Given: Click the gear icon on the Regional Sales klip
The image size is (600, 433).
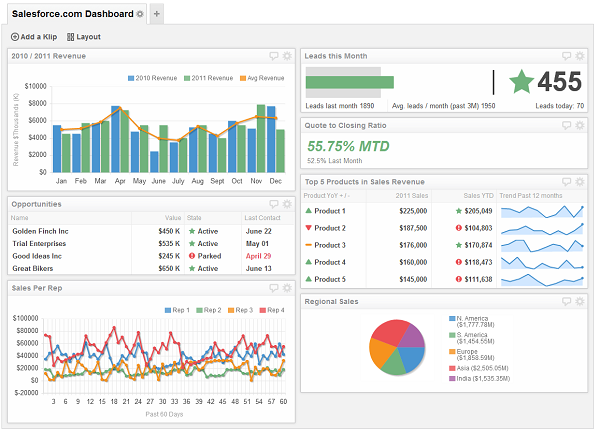Looking at the screenshot, I should tap(580, 301).
